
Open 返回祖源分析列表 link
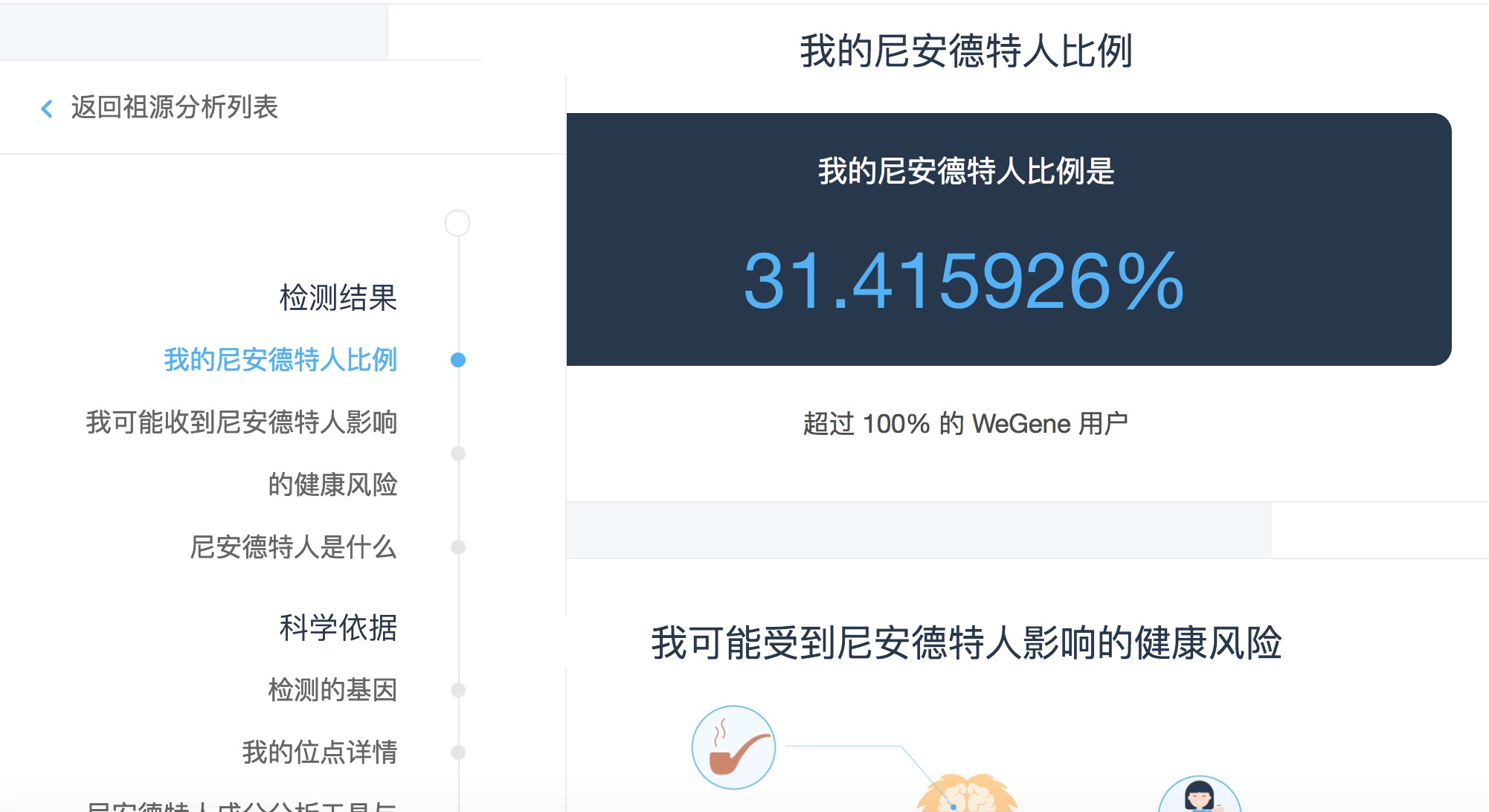174,107
